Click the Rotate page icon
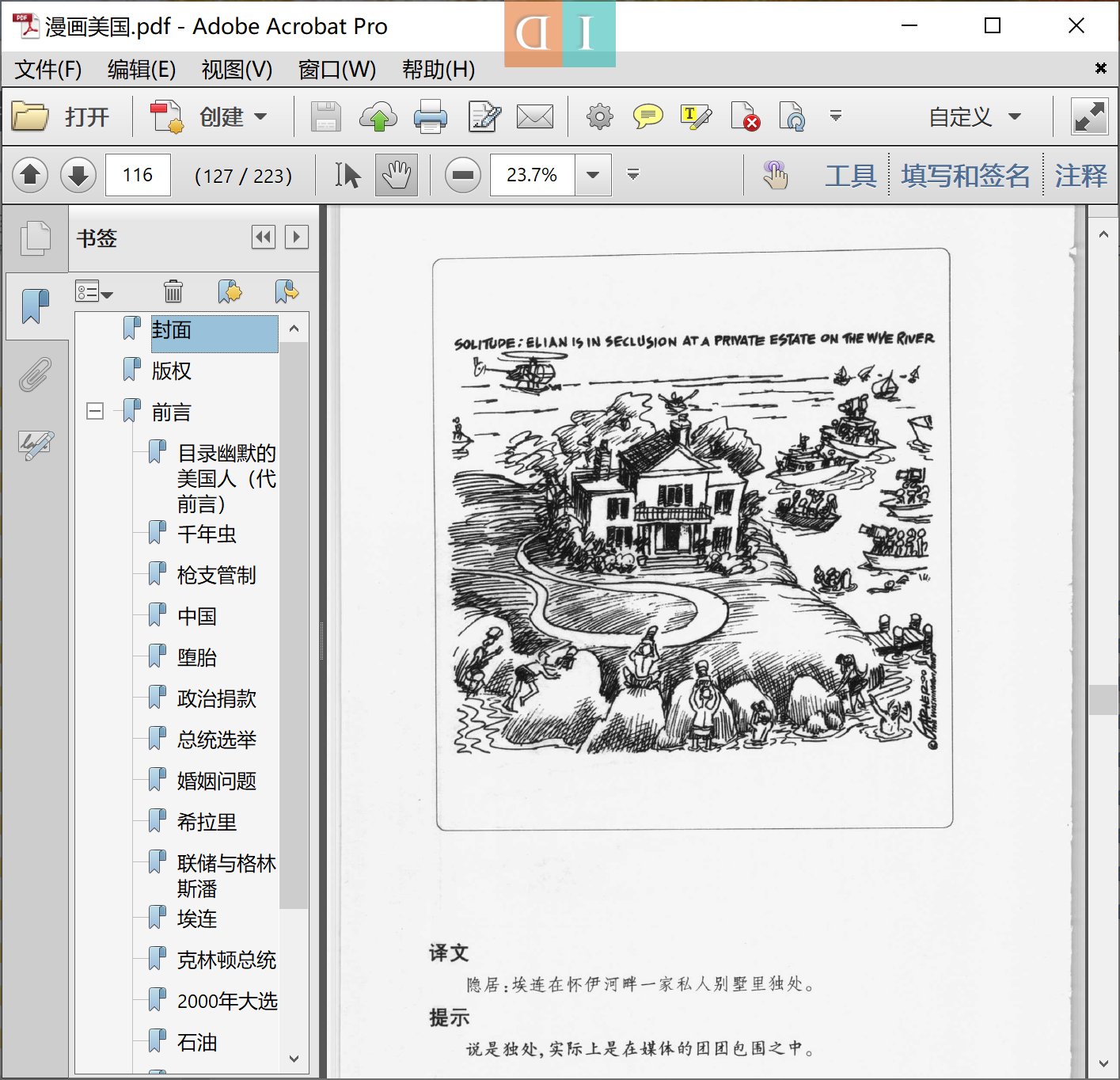The height and width of the screenshot is (1080, 1120). coord(792,117)
